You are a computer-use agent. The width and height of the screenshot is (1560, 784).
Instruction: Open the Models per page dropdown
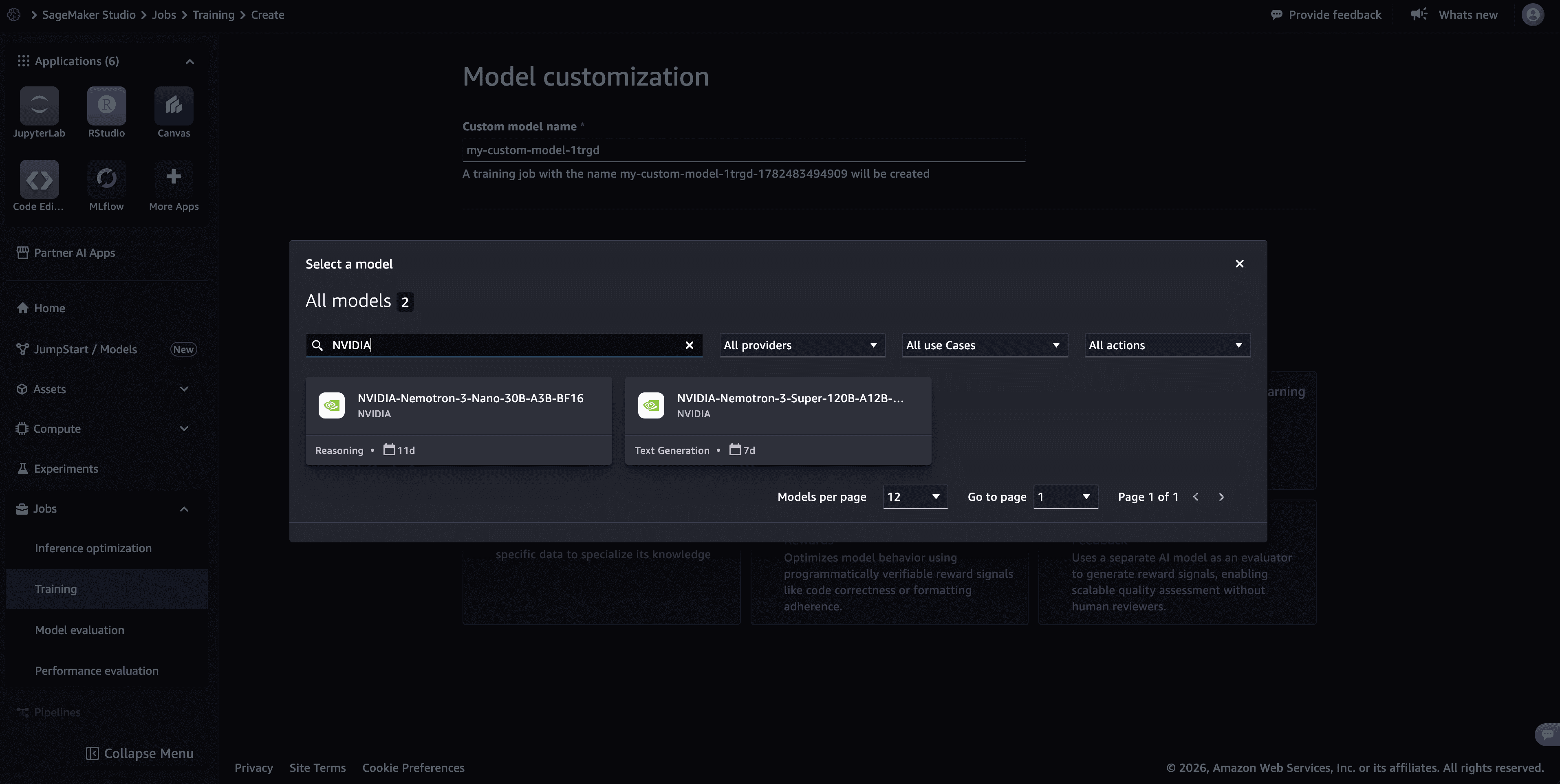click(x=915, y=497)
